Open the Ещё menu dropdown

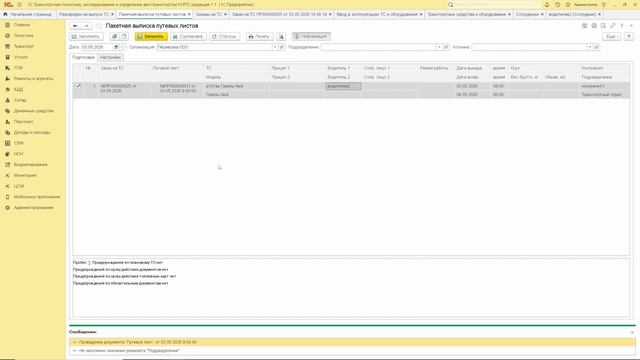tap(611, 36)
